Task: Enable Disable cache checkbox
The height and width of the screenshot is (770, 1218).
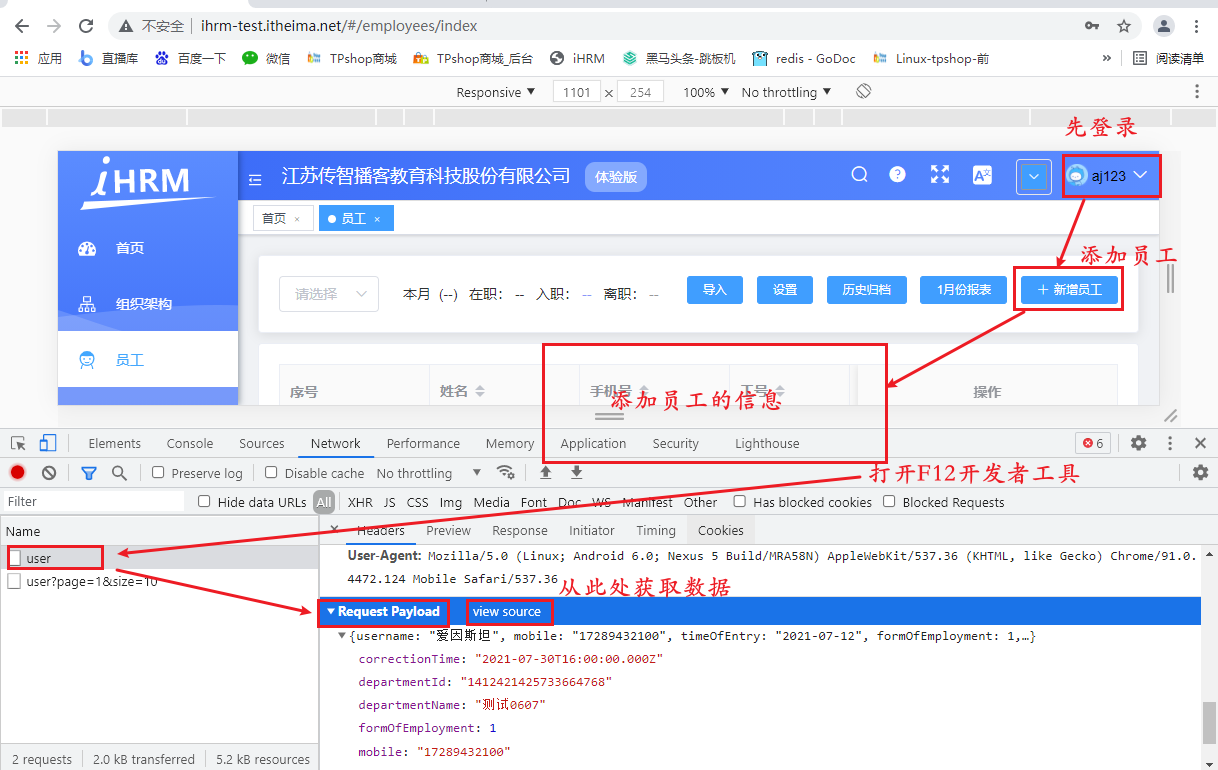Action: (x=271, y=473)
